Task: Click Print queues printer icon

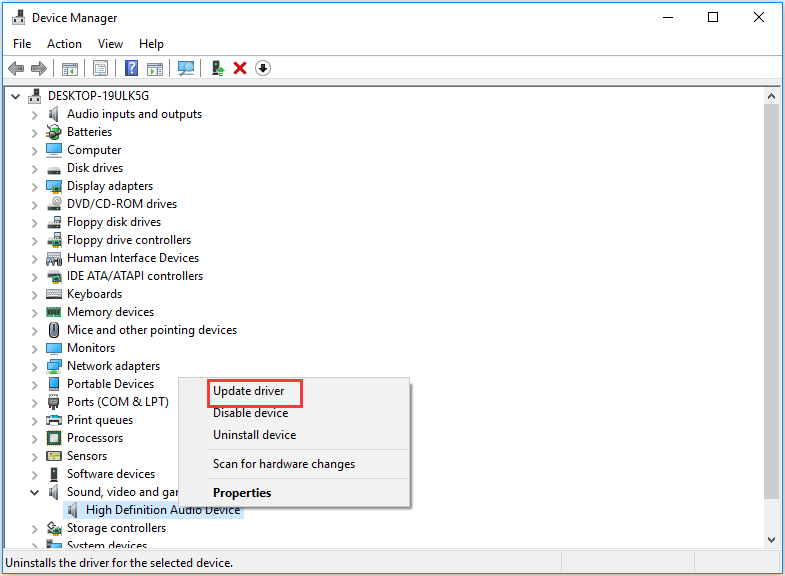Action: (54, 420)
